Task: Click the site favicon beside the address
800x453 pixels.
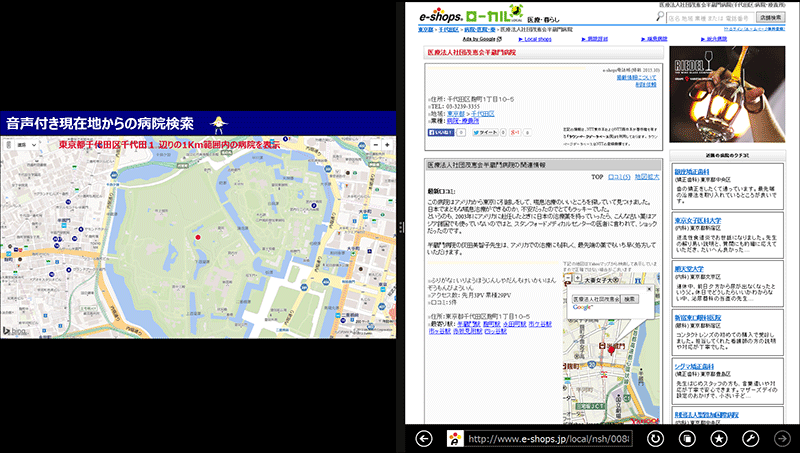Action: (x=455, y=438)
